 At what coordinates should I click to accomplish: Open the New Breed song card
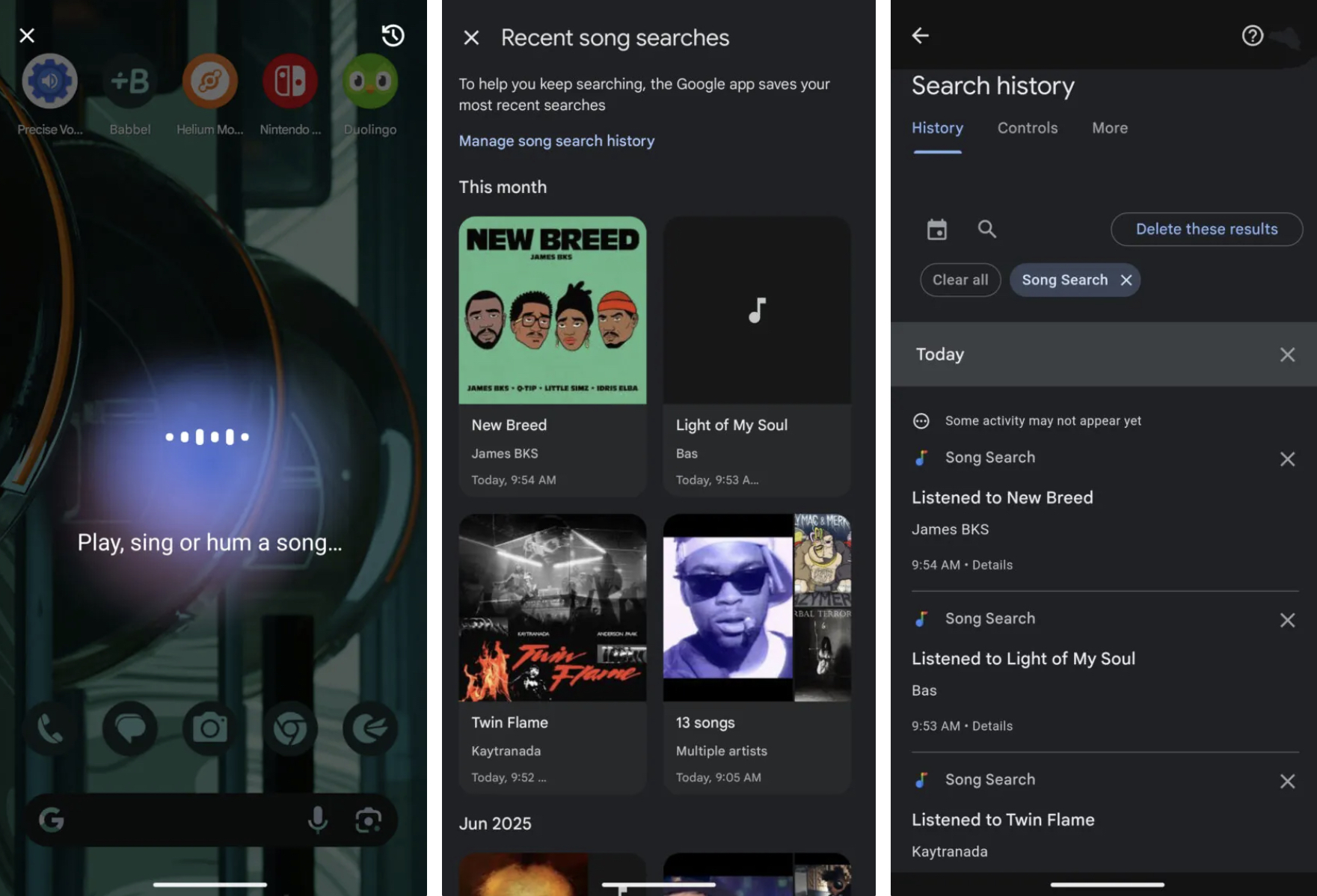[x=553, y=356]
